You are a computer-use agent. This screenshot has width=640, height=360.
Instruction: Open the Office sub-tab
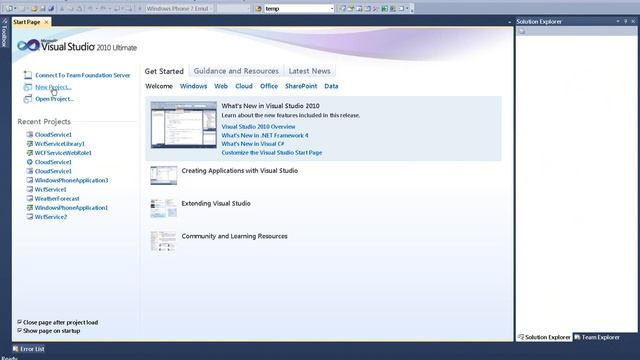click(269, 86)
